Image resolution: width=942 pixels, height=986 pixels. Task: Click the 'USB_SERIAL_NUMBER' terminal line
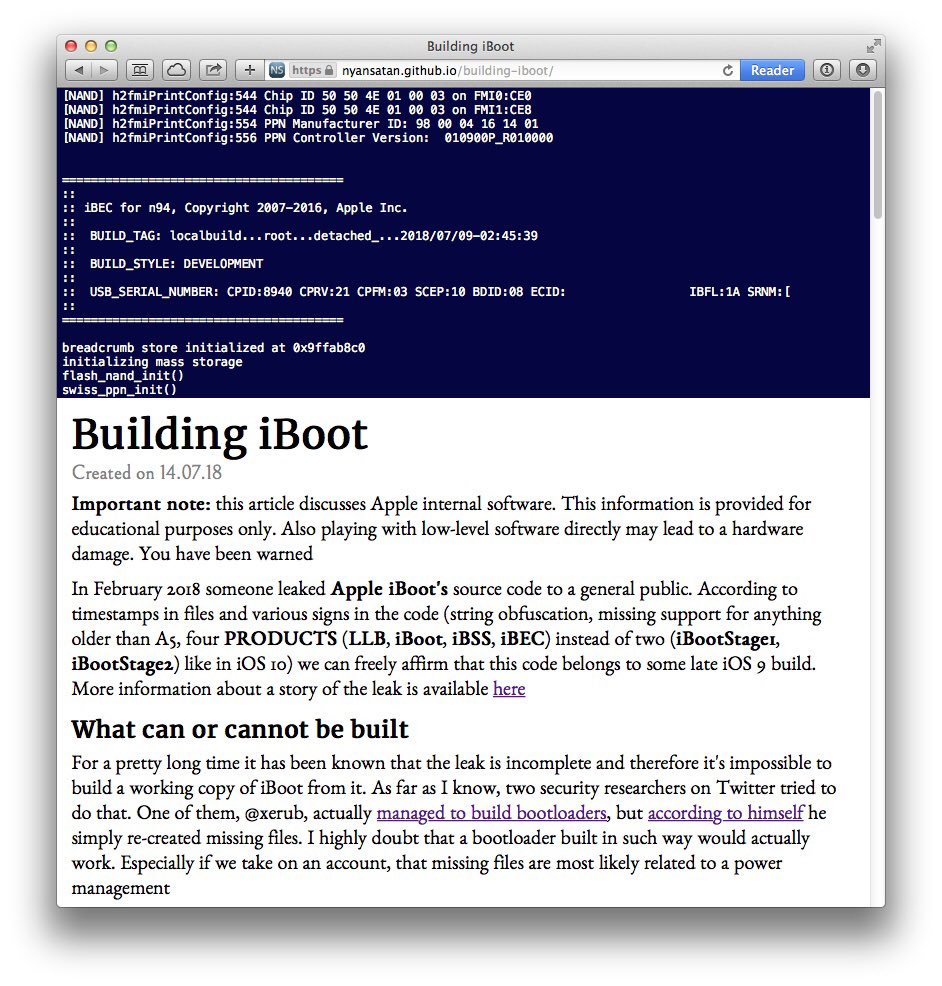point(440,292)
